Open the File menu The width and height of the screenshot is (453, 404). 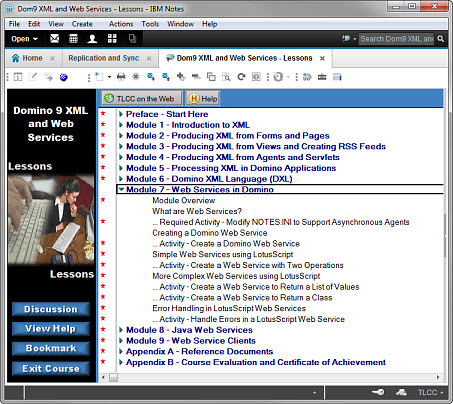coord(14,24)
